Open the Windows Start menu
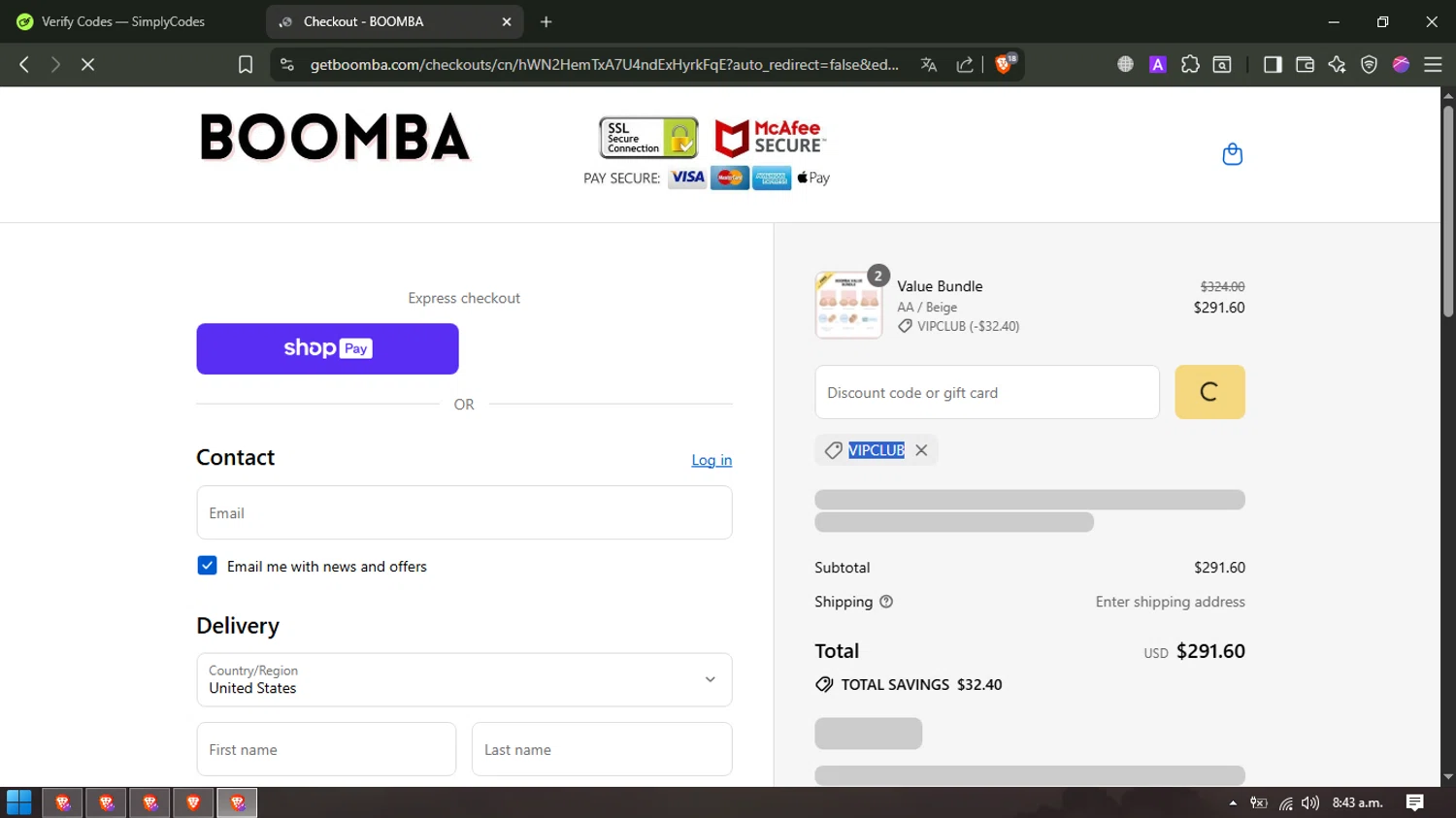The image size is (1456, 818). point(19,802)
